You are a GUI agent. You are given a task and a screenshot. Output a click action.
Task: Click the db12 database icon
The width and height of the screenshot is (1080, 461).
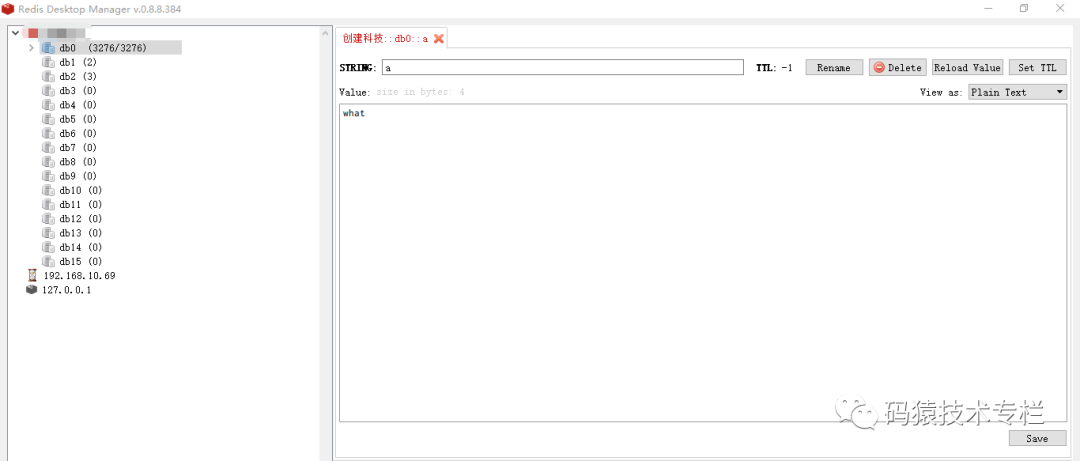pos(48,218)
